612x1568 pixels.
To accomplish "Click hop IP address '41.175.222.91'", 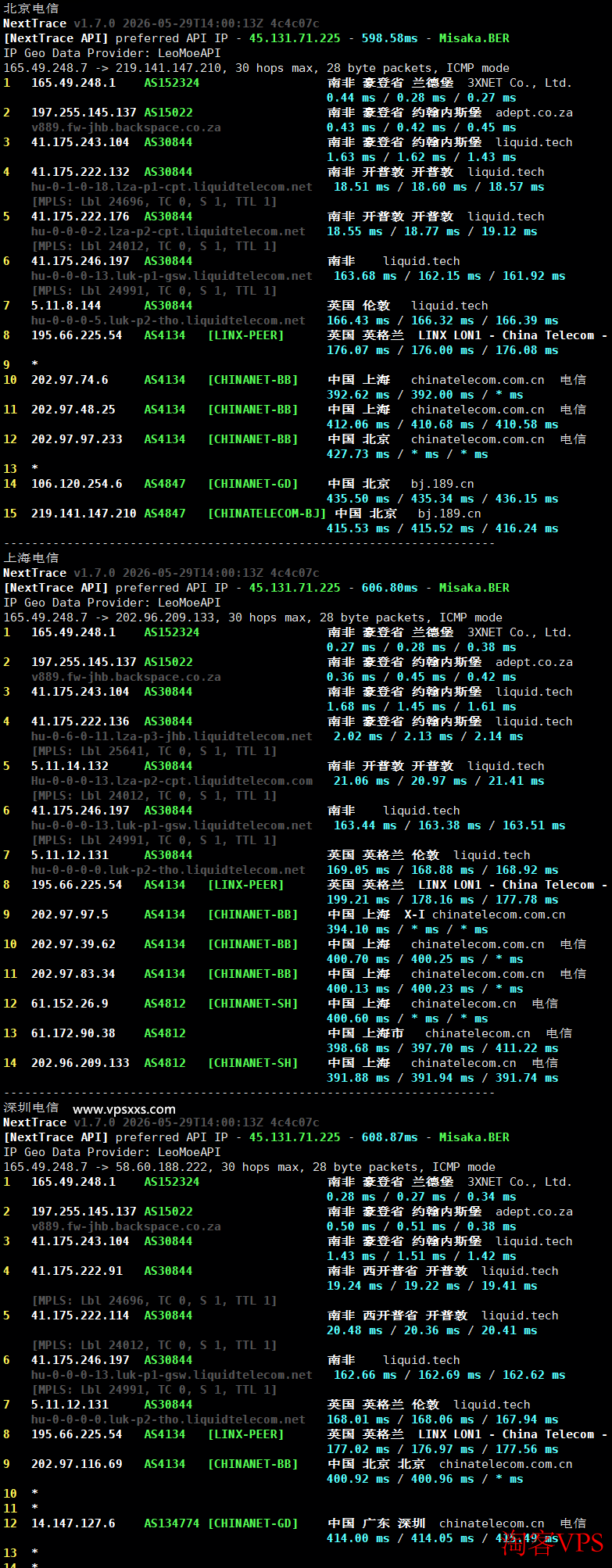I will [x=77, y=1271].
